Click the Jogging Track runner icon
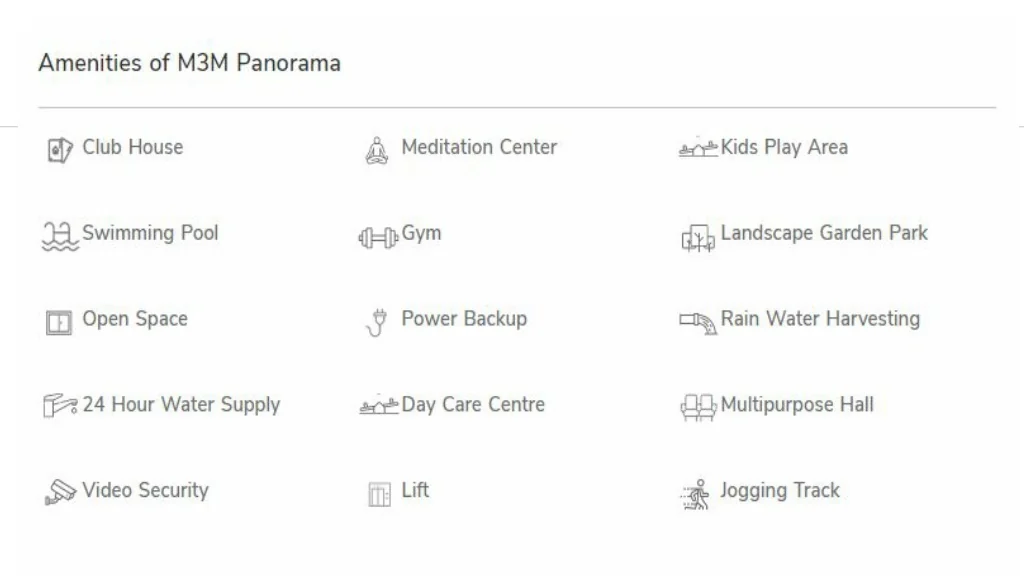The height and width of the screenshot is (576, 1024). [x=696, y=494]
